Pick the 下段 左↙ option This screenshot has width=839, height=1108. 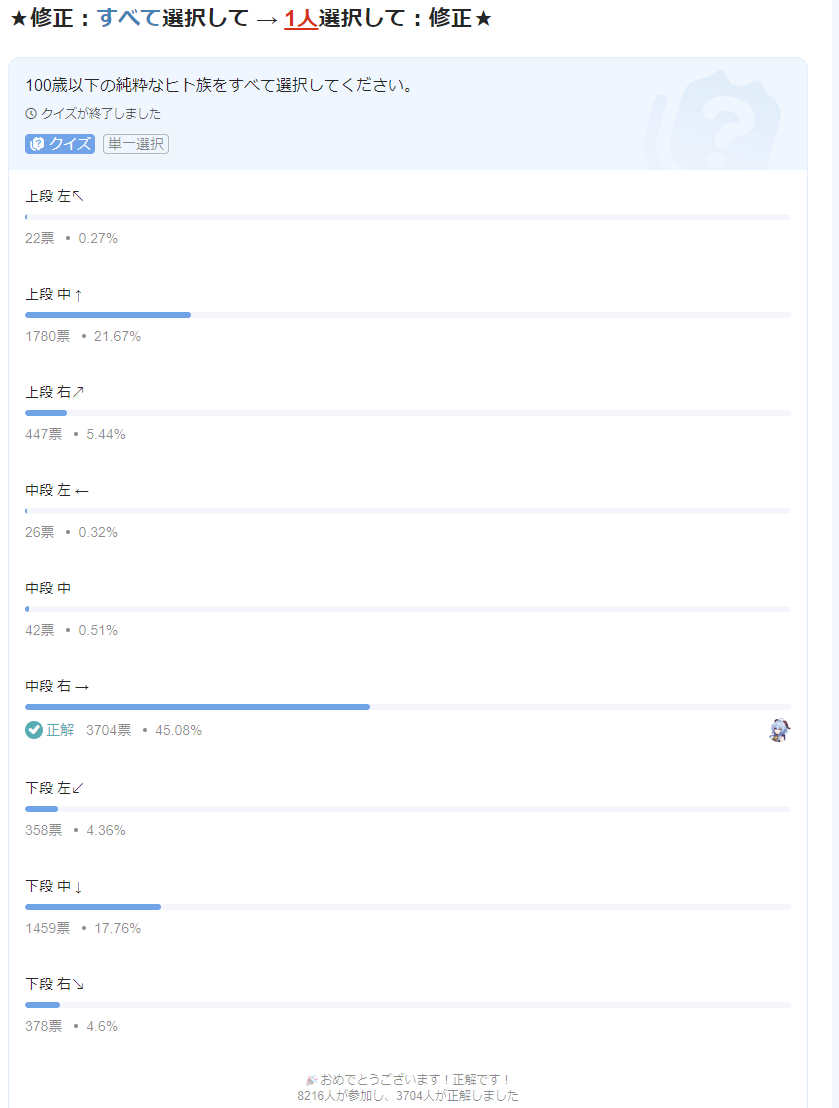click(x=55, y=787)
